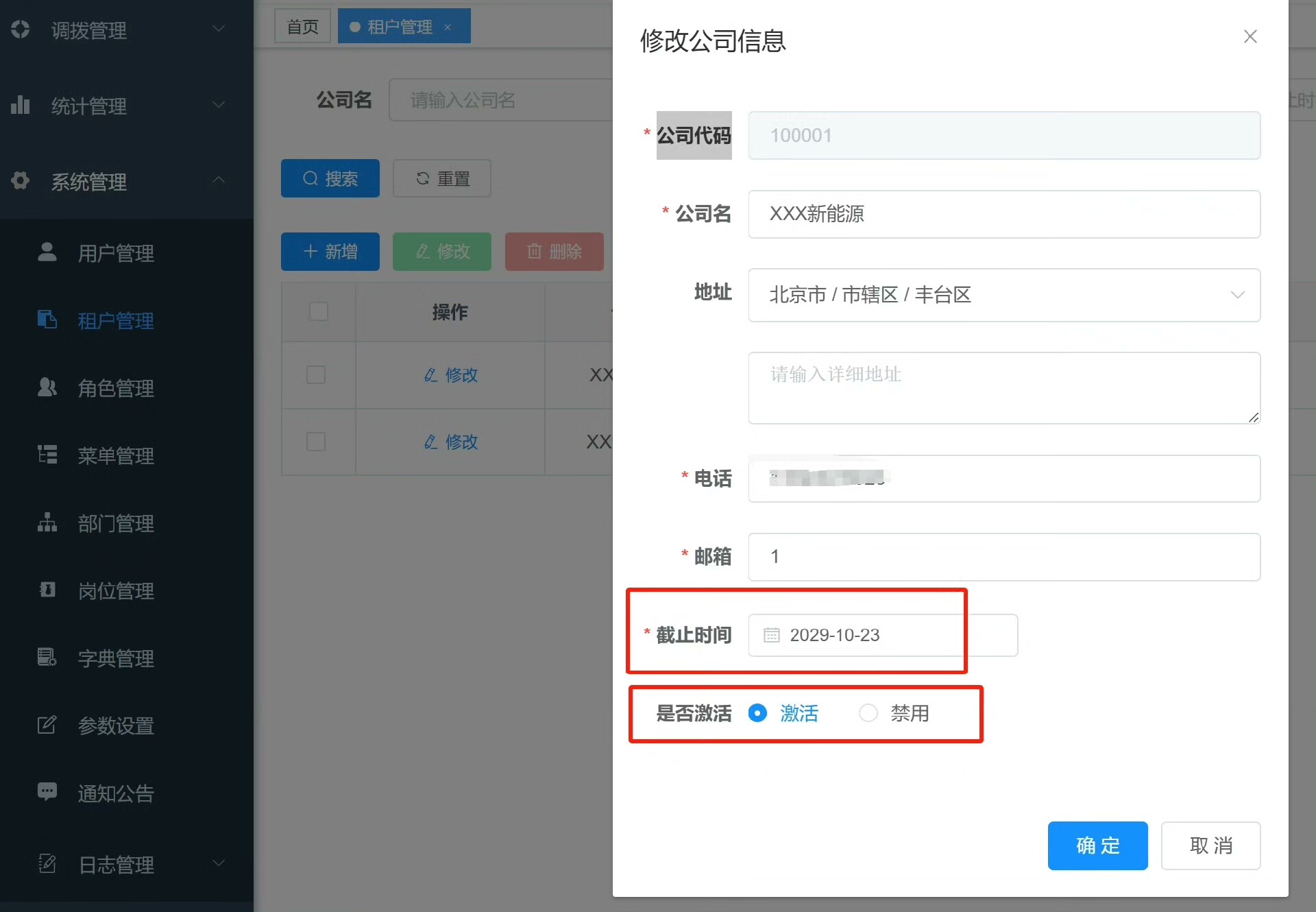Click the 通知公告 message bubble icon
The image size is (1316, 912).
47,792
